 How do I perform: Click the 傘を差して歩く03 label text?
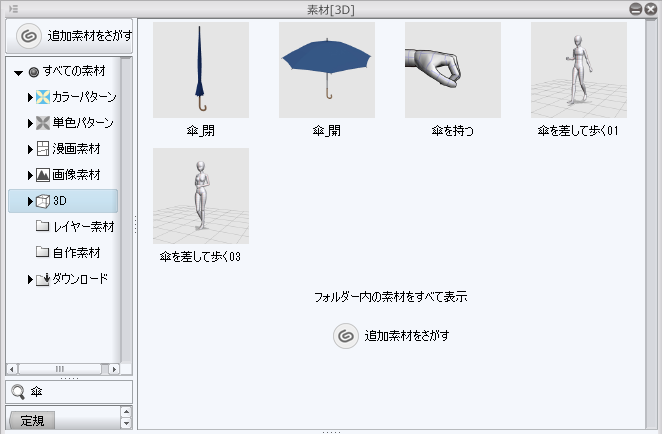[x=201, y=257]
